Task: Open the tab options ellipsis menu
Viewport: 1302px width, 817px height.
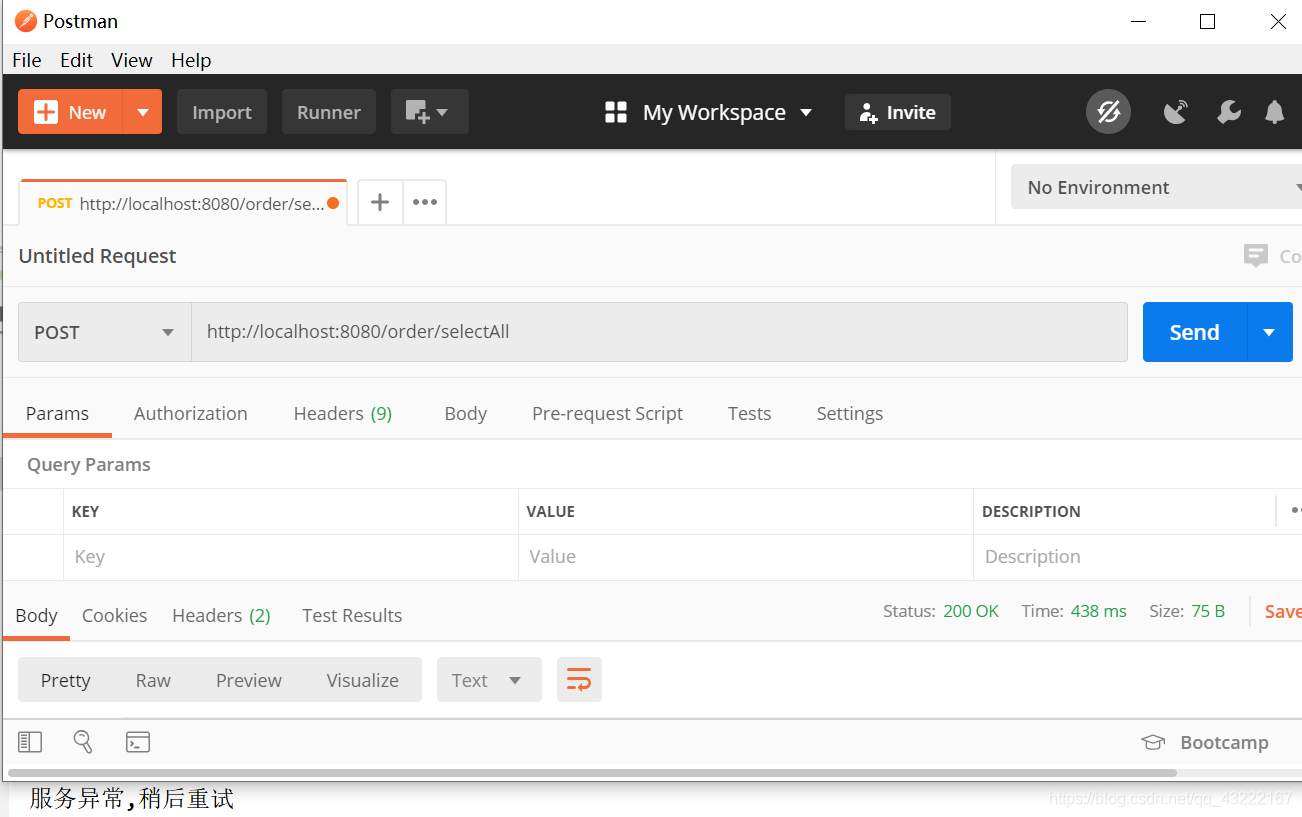Action: click(x=425, y=202)
